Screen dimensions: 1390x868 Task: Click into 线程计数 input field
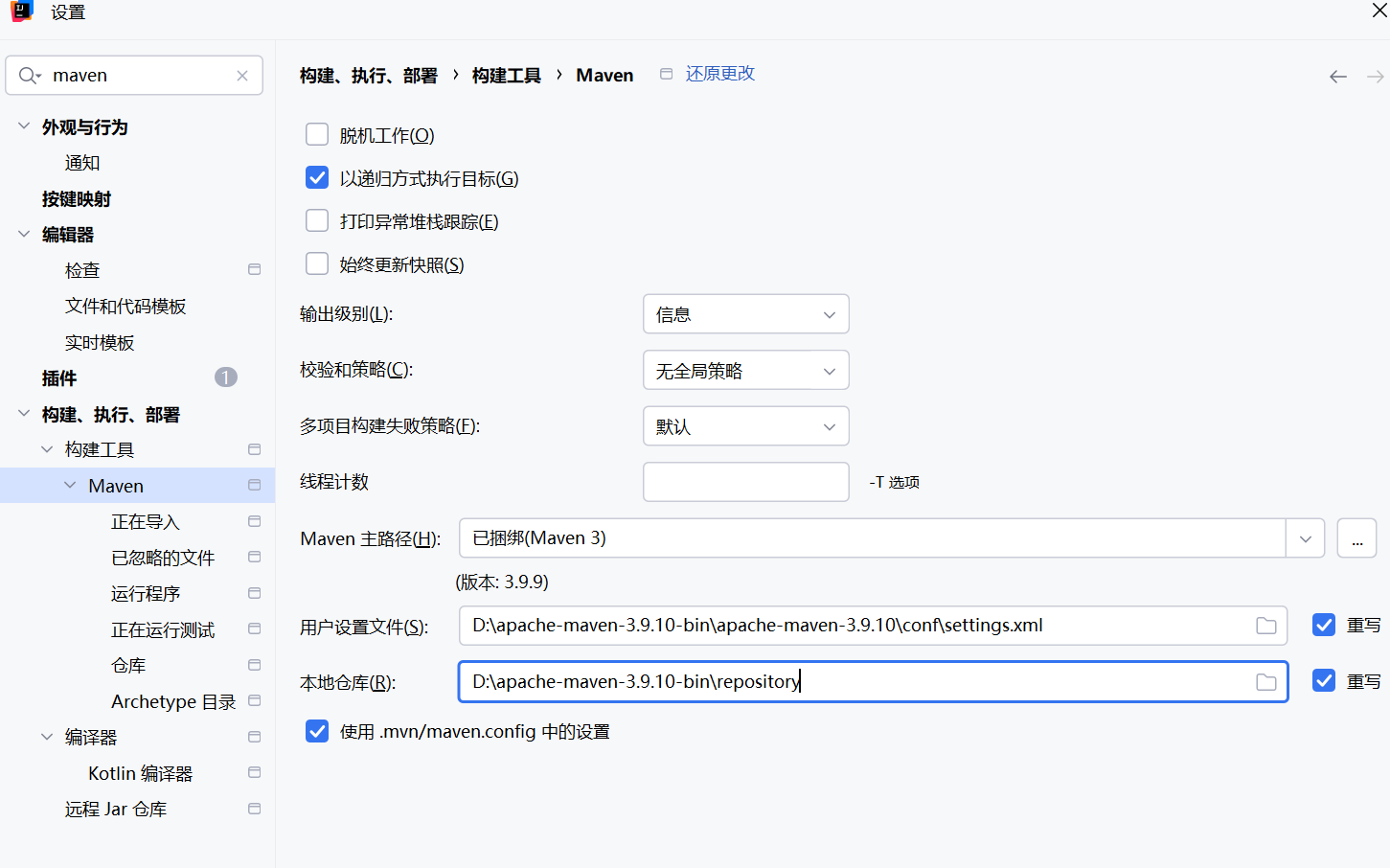pos(746,482)
